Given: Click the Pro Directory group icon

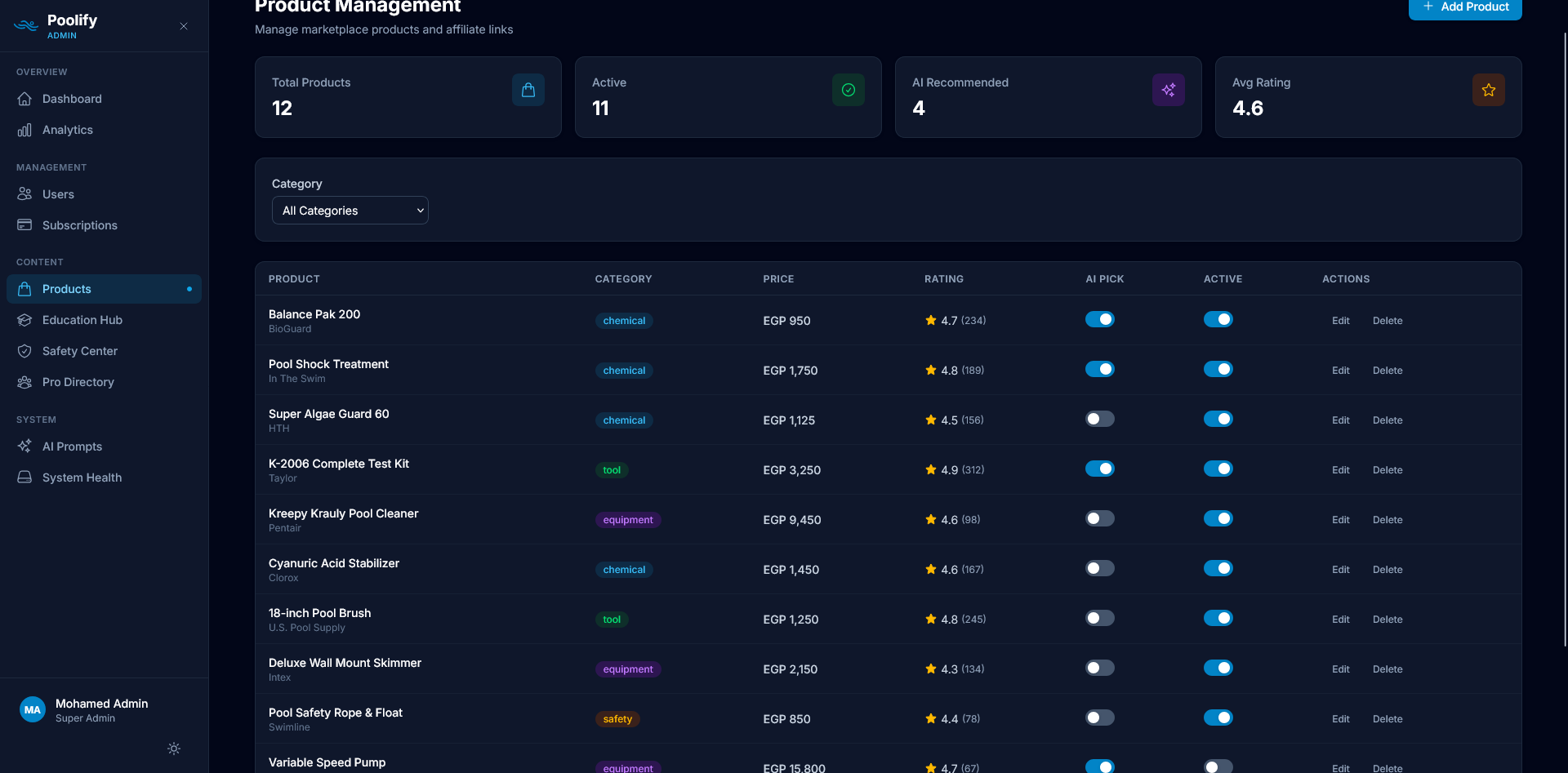Looking at the screenshot, I should point(24,382).
